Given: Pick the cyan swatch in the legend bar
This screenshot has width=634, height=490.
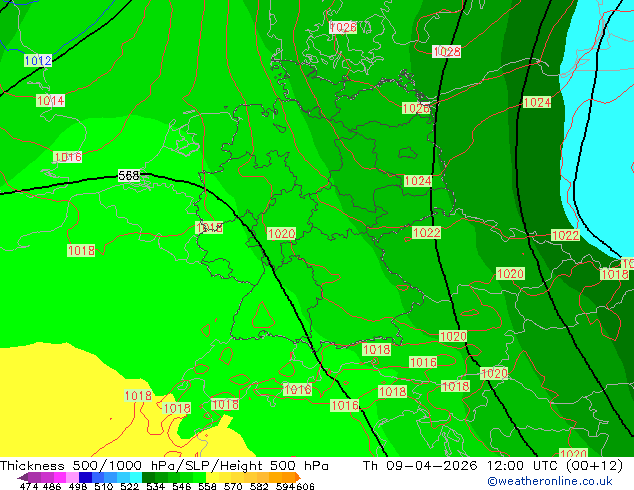Looking at the screenshot, I should click(136, 477).
